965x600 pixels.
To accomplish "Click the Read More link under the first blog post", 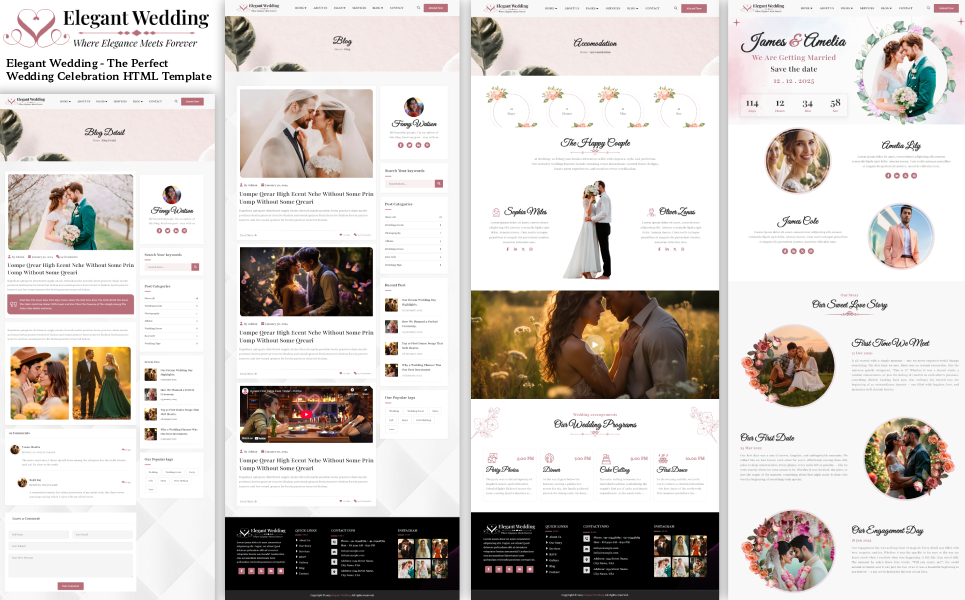I will (248, 235).
